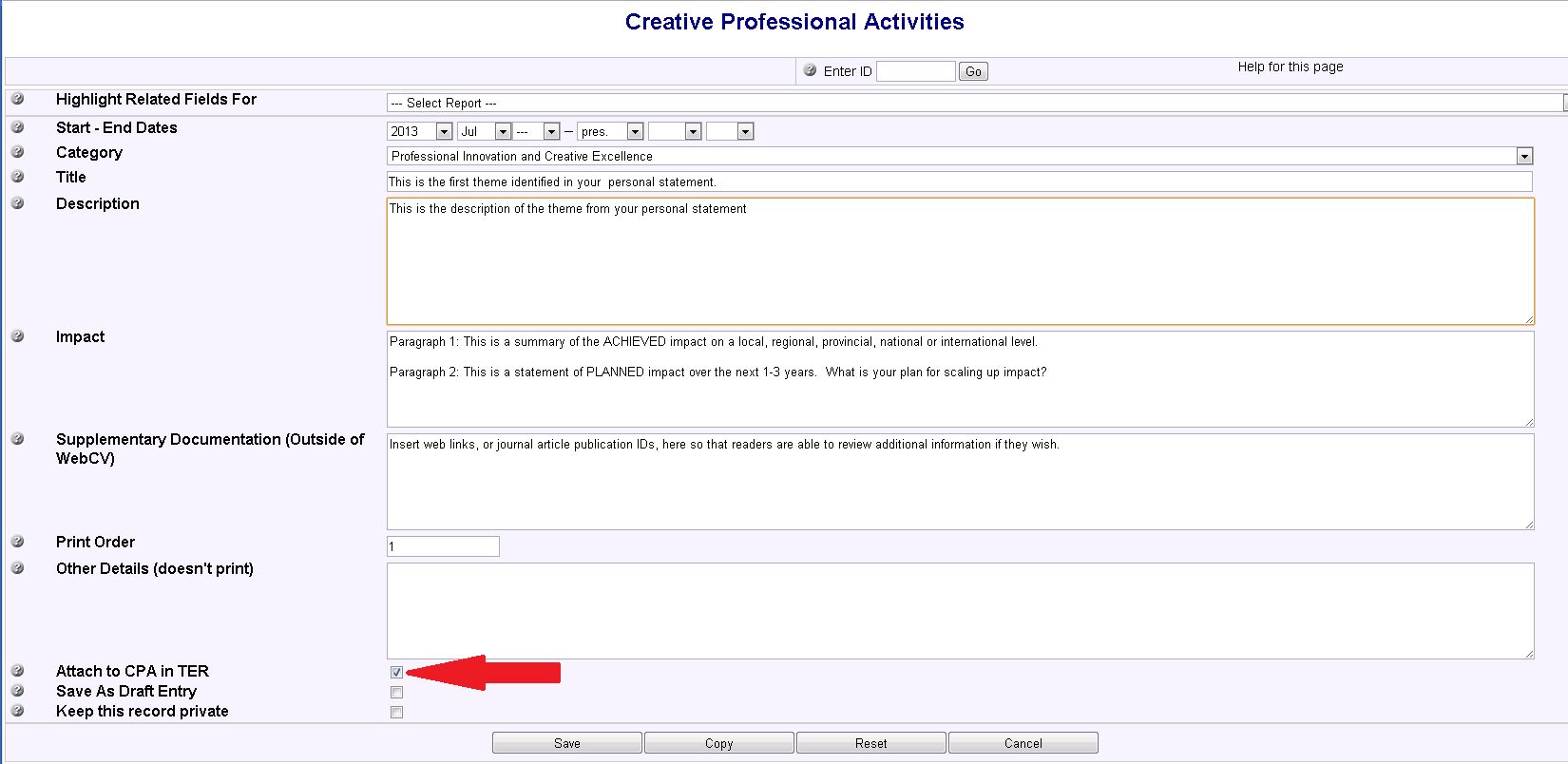The width and height of the screenshot is (1568, 764).
Task: Enable Keep this record private checkbox
Action: point(396,712)
